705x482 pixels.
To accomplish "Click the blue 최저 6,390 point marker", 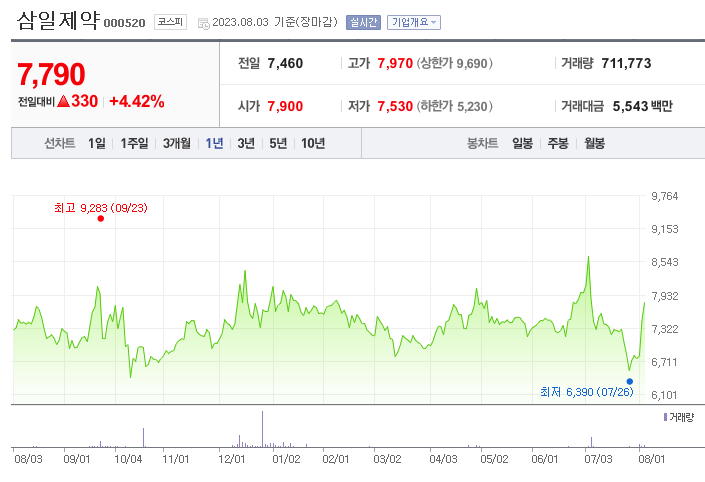I will point(629,381).
